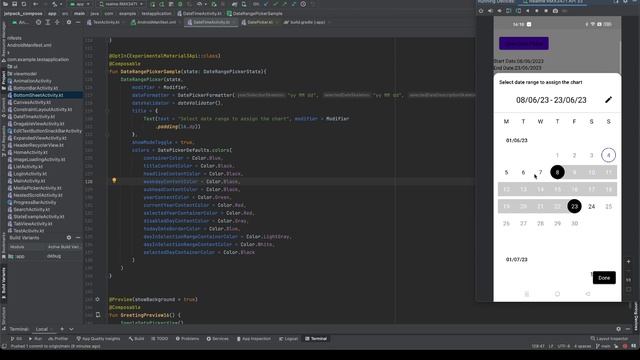Click the Done button in date picker
The width and height of the screenshot is (640, 360).
(604, 278)
